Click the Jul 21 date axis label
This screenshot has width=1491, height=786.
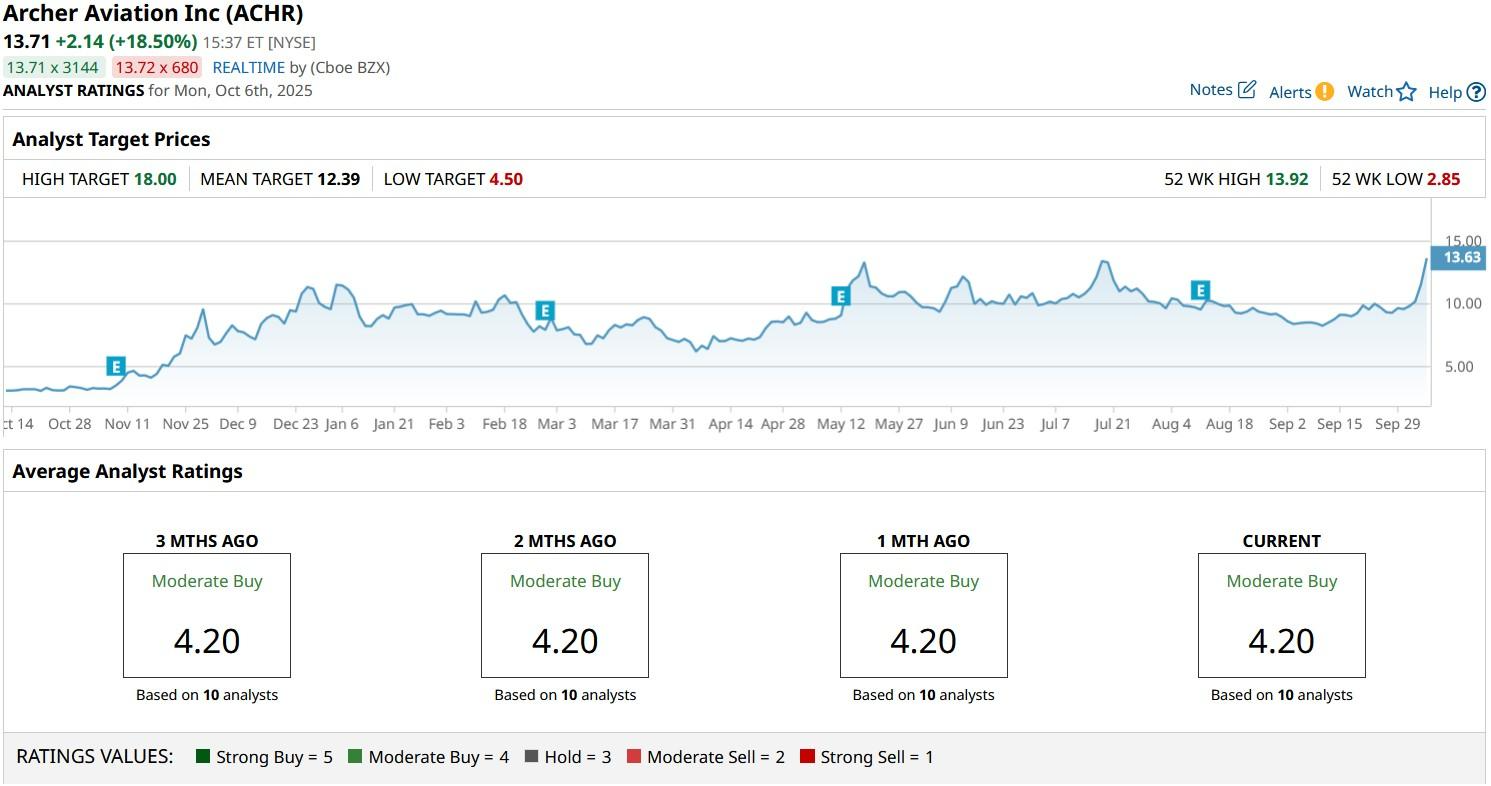(x=1113, y=424)
